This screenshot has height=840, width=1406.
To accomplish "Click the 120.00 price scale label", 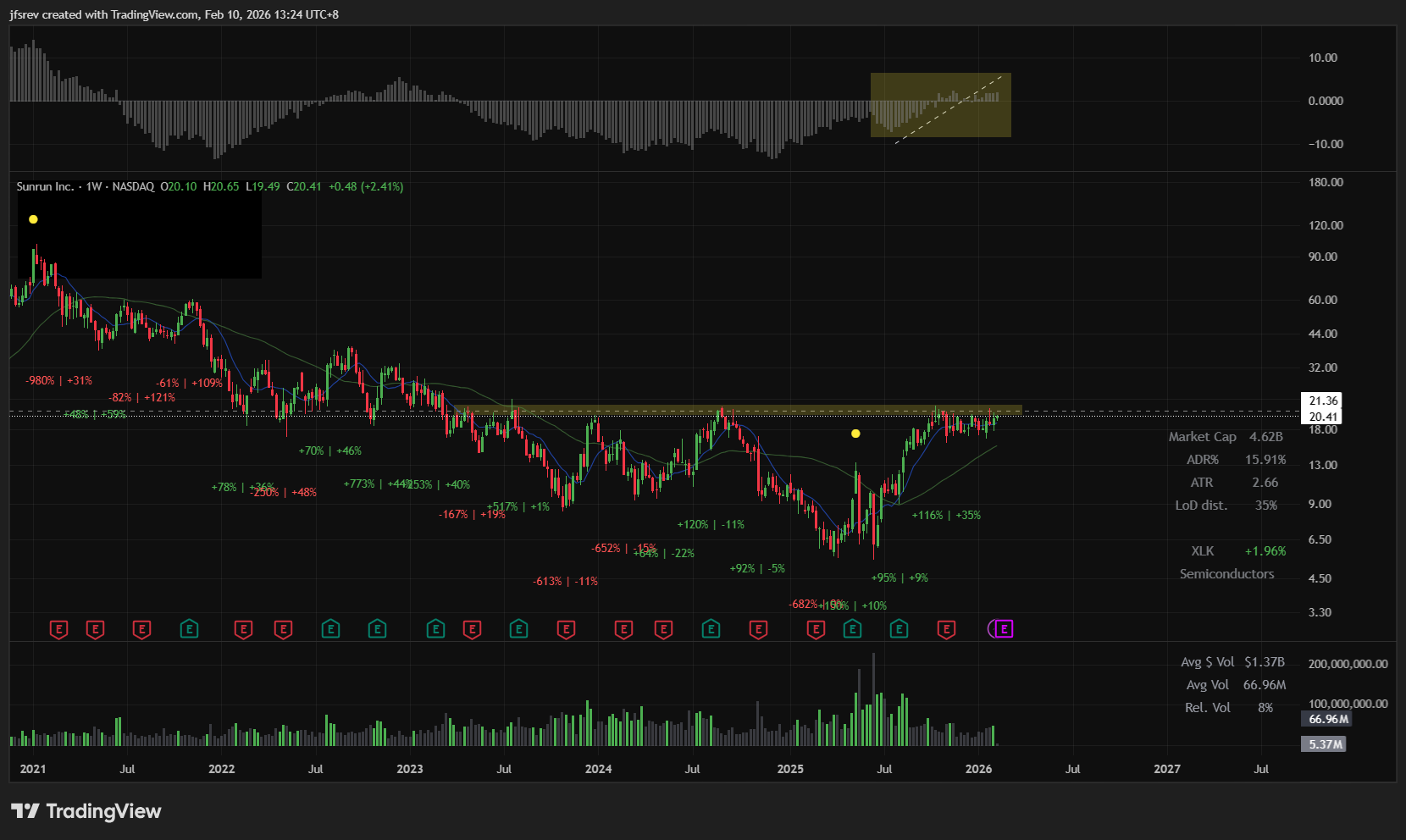I will click(x=1326, y=225).
